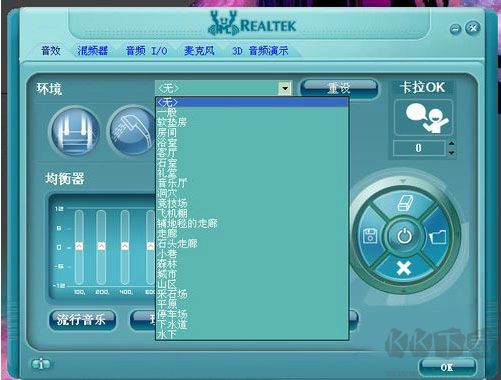
Task: Click the Karaoke key value field
Action: [419, 148]
